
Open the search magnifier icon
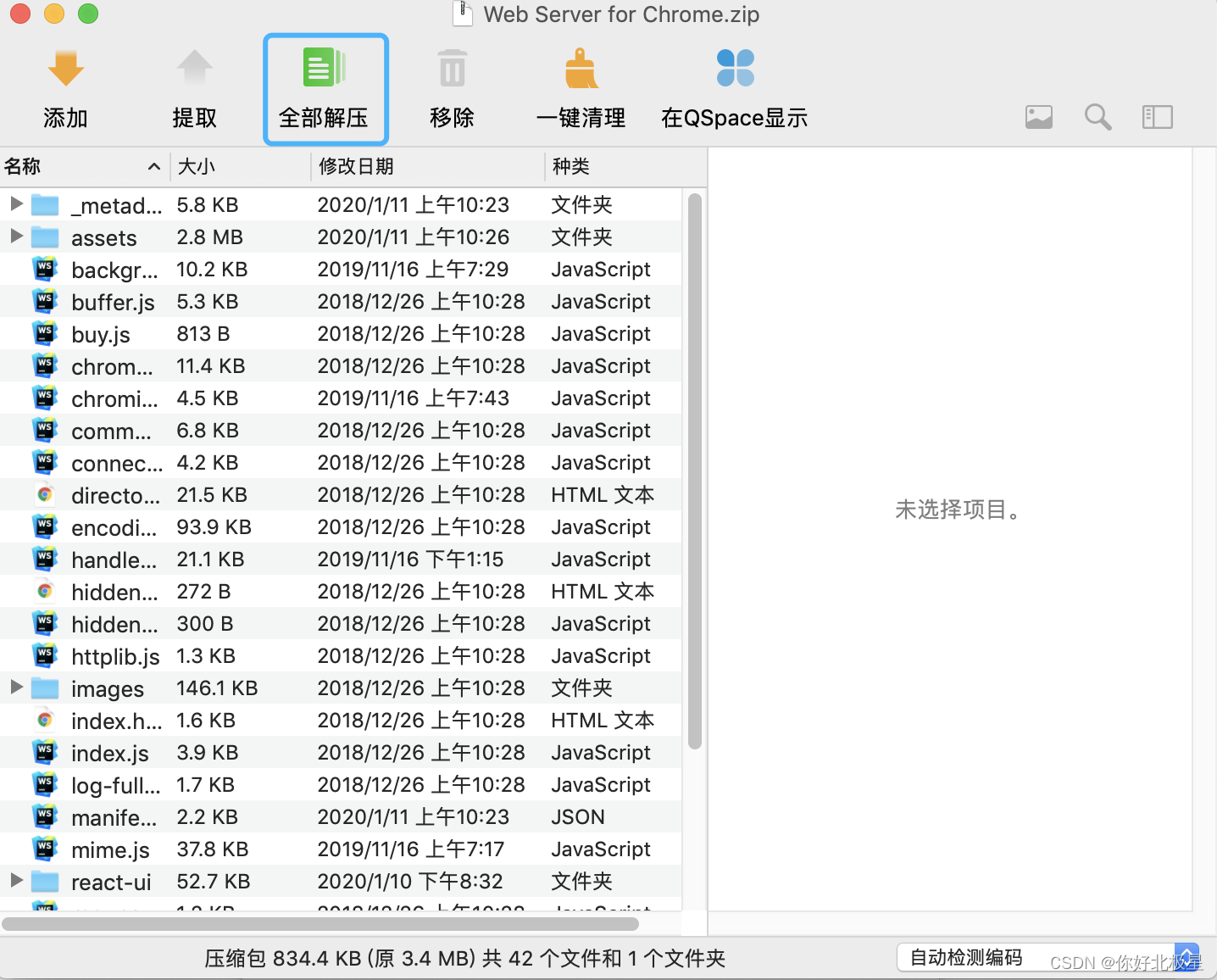coord(1097,117)
